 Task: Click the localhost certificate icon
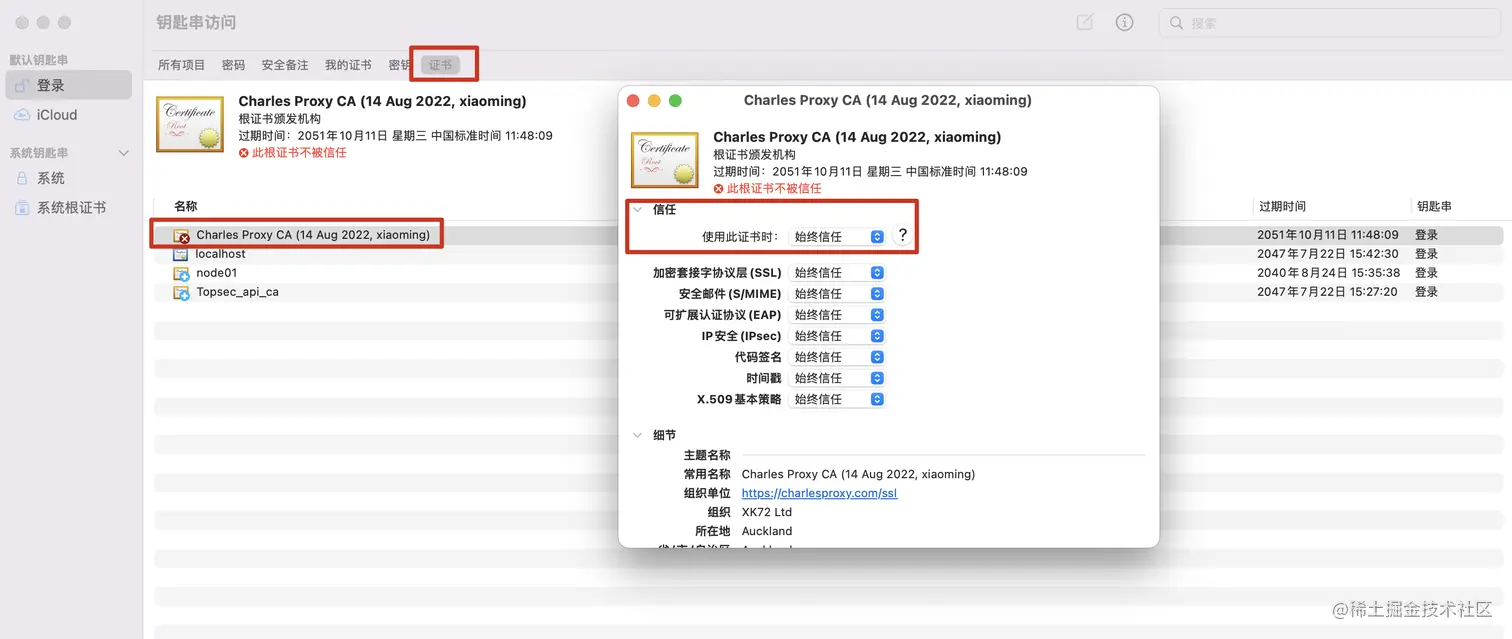(181, 254)
